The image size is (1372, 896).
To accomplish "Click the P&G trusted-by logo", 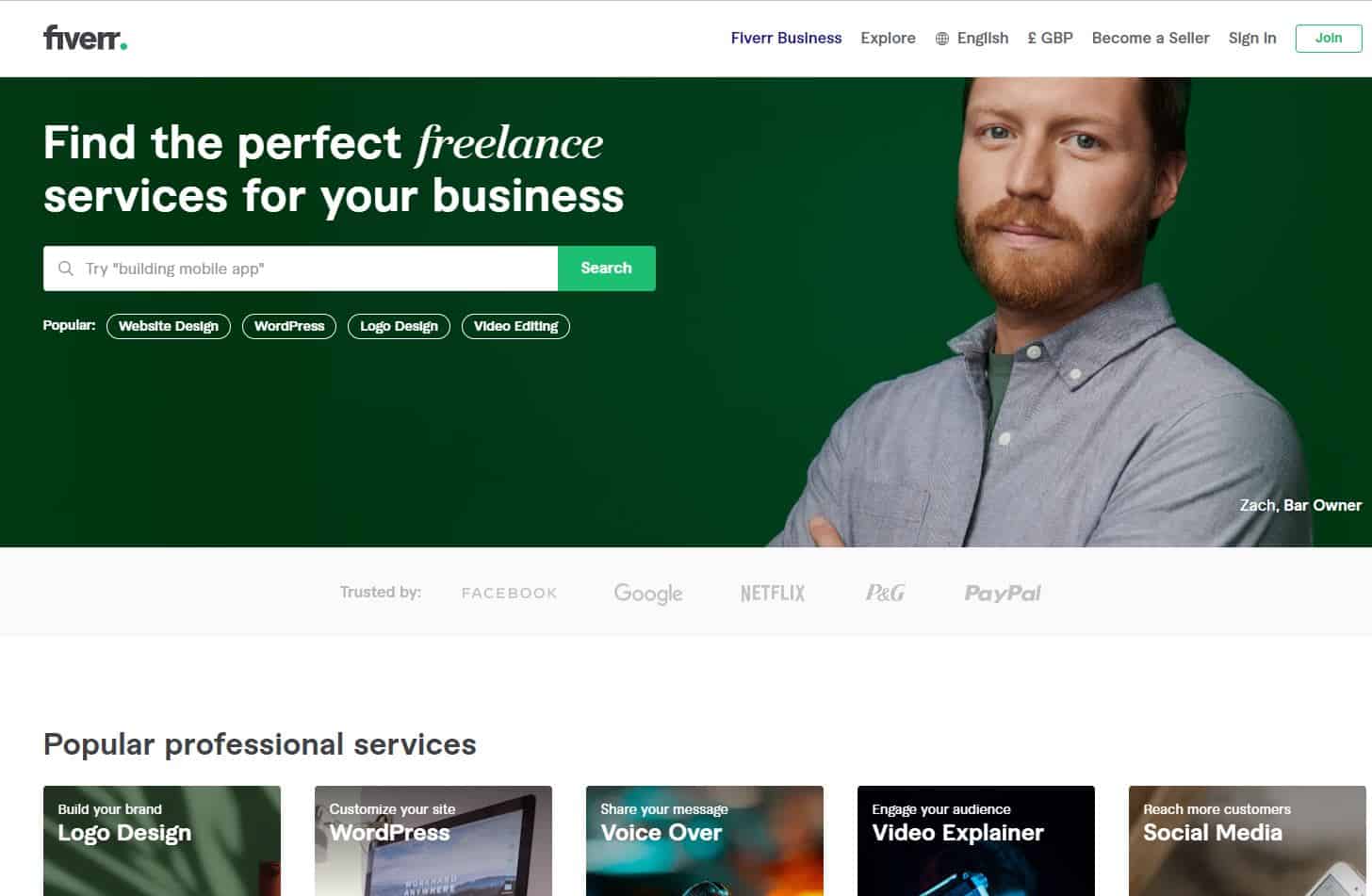I will [x=885, y=593].
